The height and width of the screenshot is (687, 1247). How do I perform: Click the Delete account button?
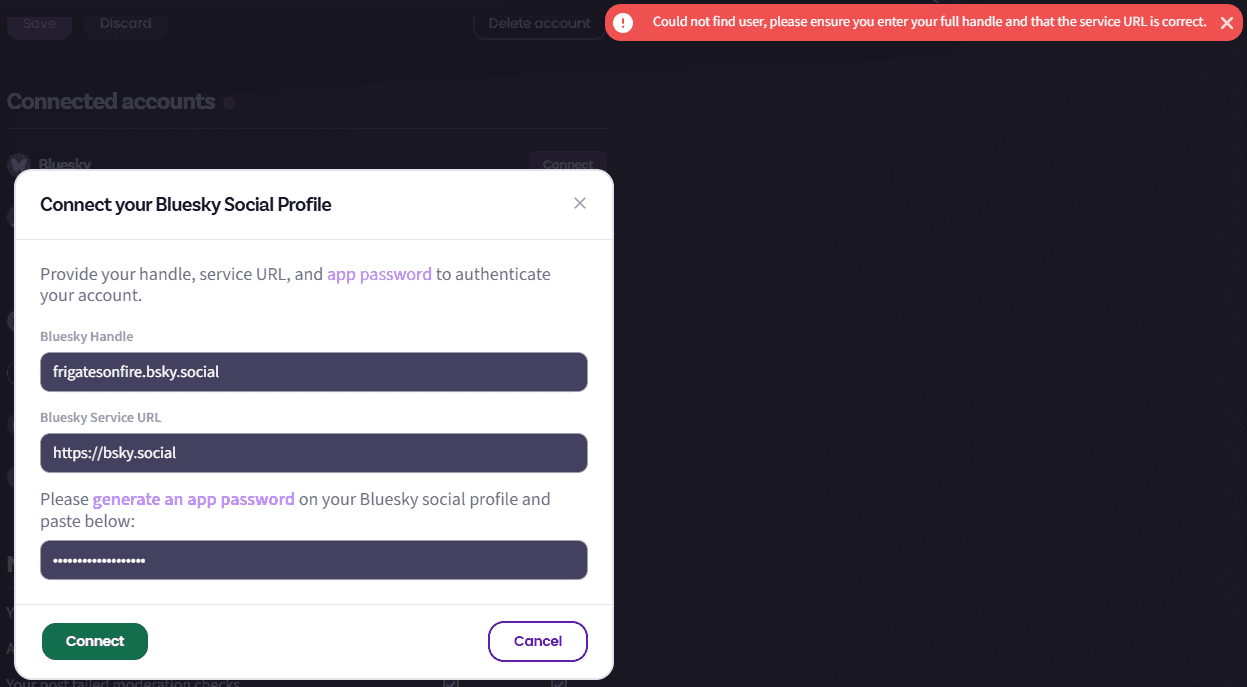coord(539,23)
